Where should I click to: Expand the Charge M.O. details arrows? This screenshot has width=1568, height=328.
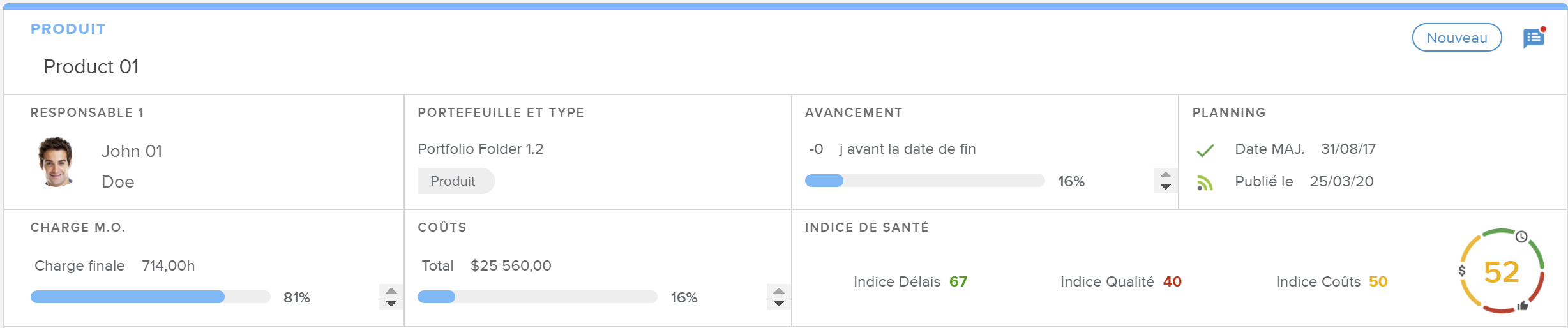coord(391,297)
